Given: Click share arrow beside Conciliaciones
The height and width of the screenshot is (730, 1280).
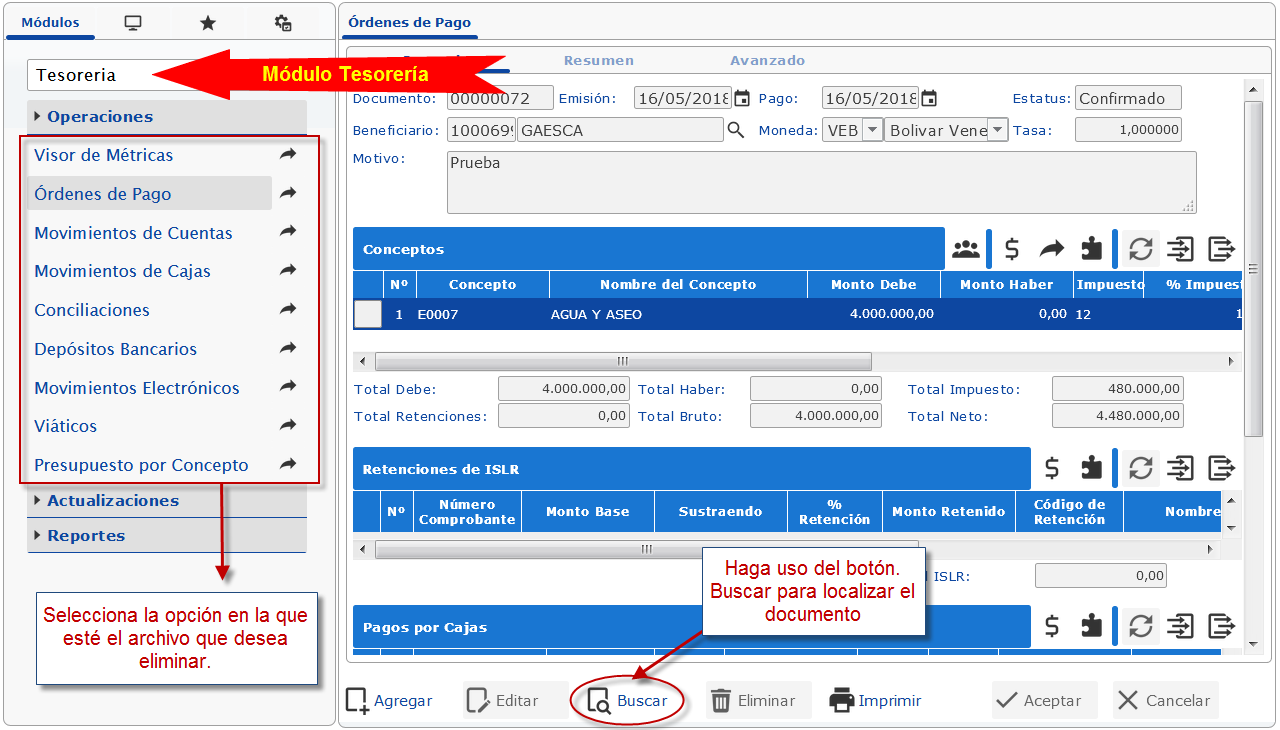Looking at the screenshot, I should point(288,310).
